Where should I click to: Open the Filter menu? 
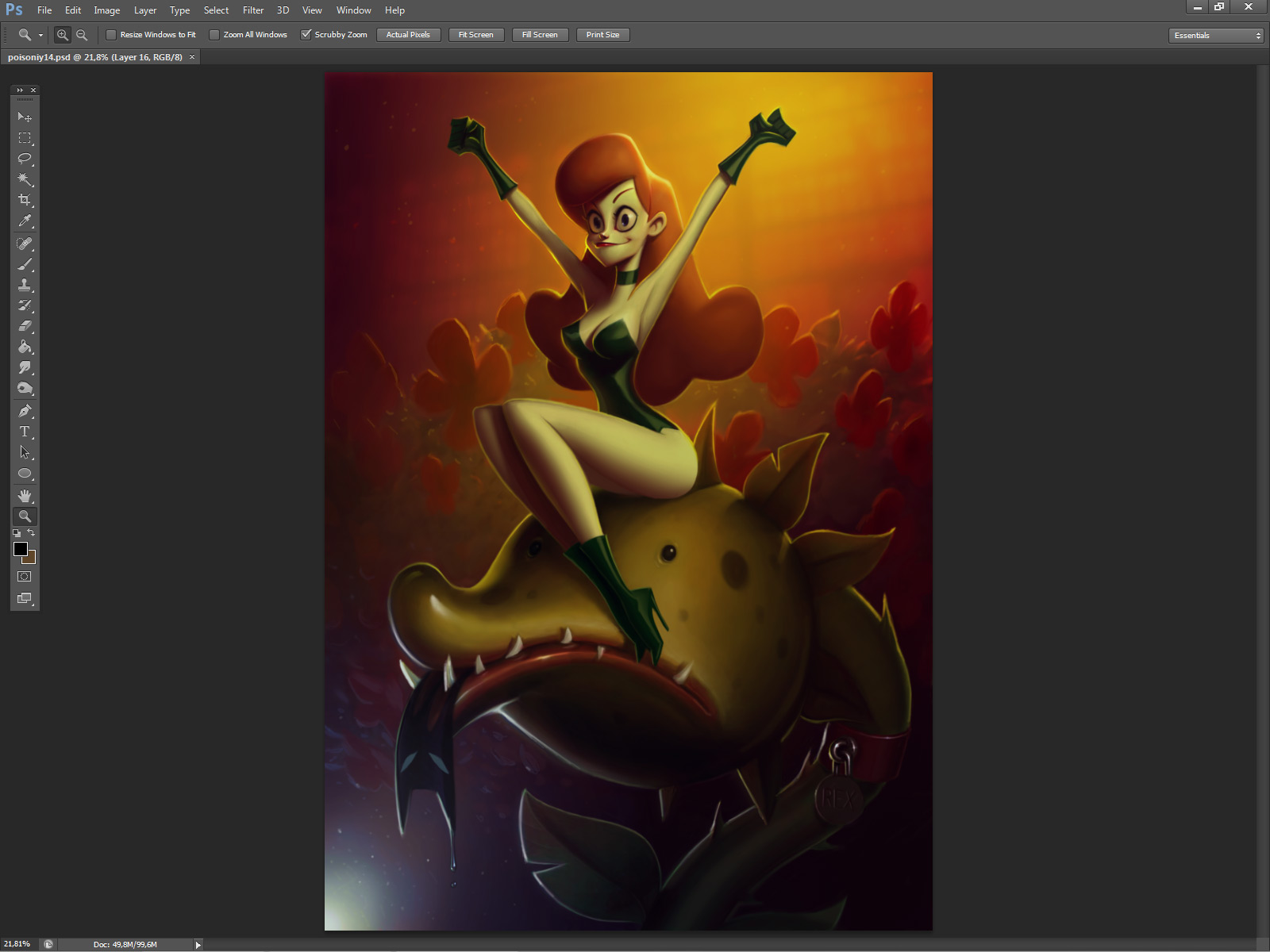pos(252,10)
